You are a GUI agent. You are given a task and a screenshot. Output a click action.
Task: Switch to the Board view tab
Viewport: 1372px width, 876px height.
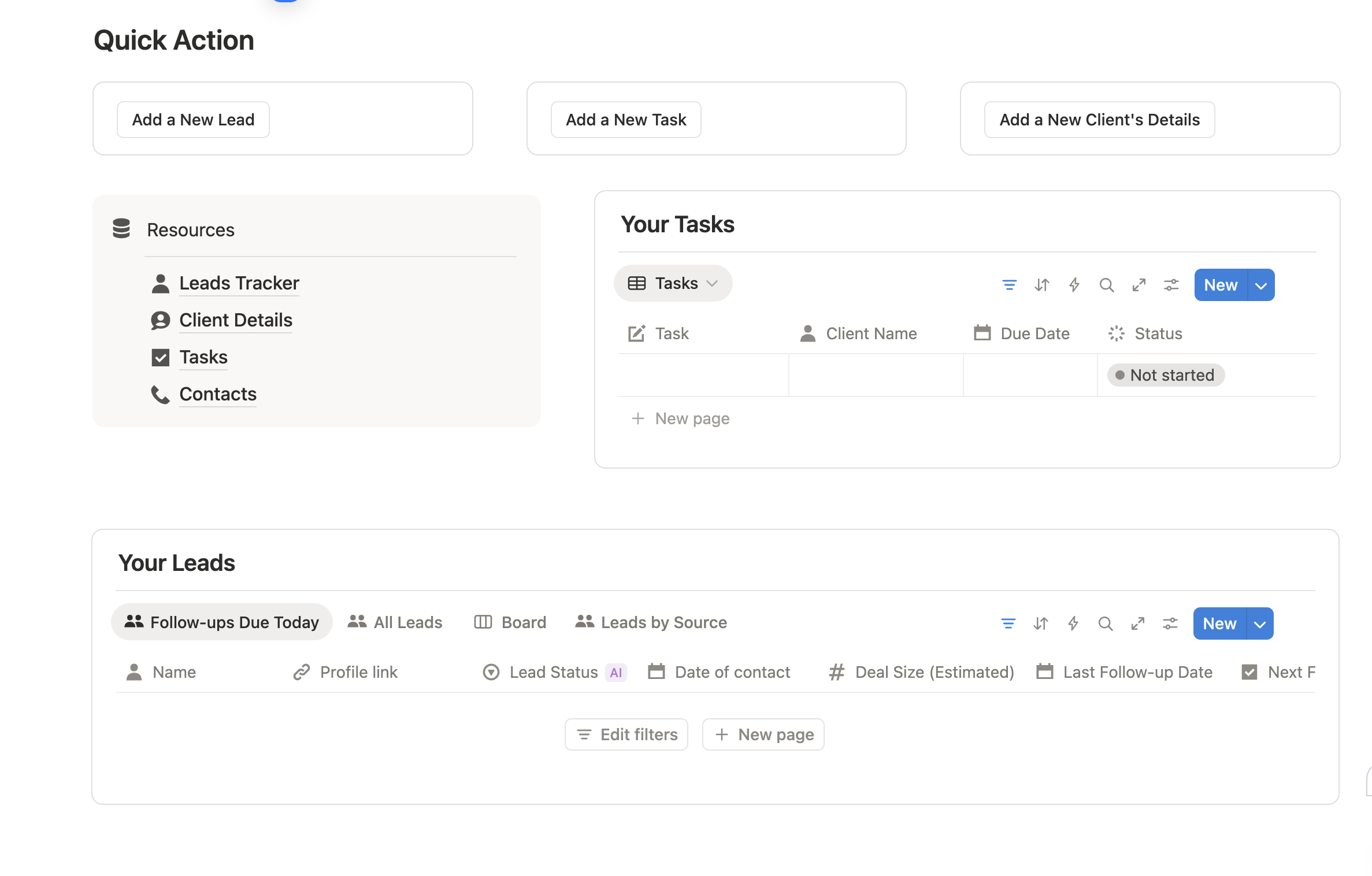[x=510, y=622]
